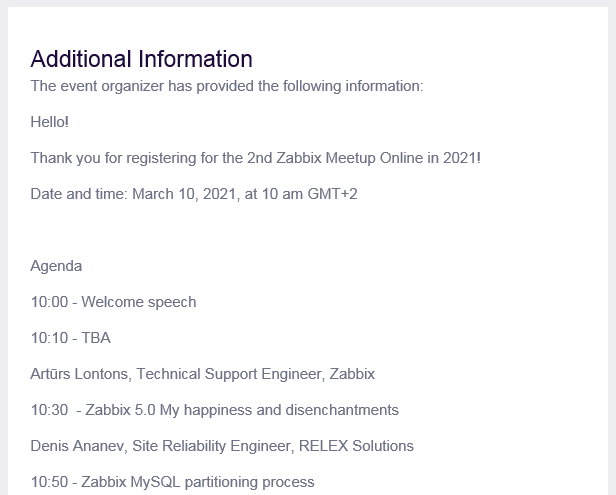Click the "GMT+2" timezone text

[335, 194]
